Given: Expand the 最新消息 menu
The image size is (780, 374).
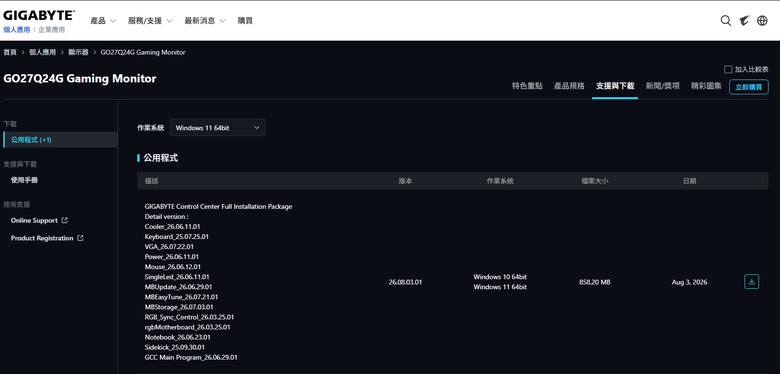Looking at the screenshot, I should 205,20.
